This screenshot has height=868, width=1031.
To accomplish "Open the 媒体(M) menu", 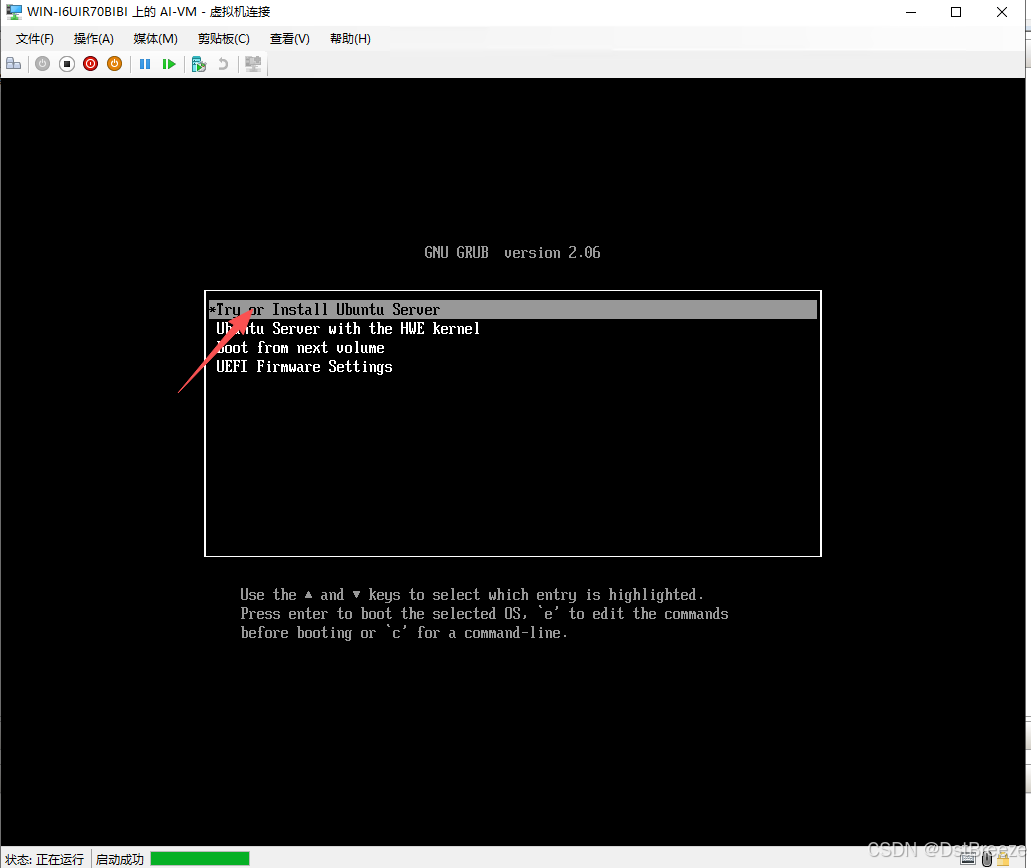I will [x=155, y=39].
